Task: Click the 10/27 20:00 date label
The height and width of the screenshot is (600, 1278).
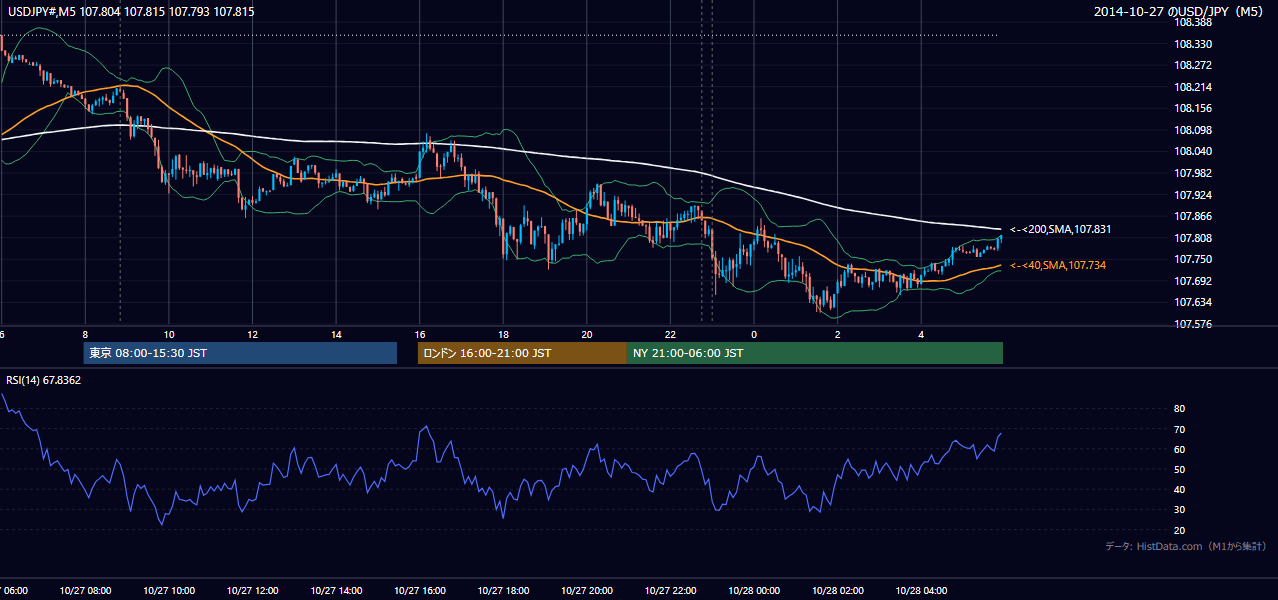Action: tap(587, 591)
